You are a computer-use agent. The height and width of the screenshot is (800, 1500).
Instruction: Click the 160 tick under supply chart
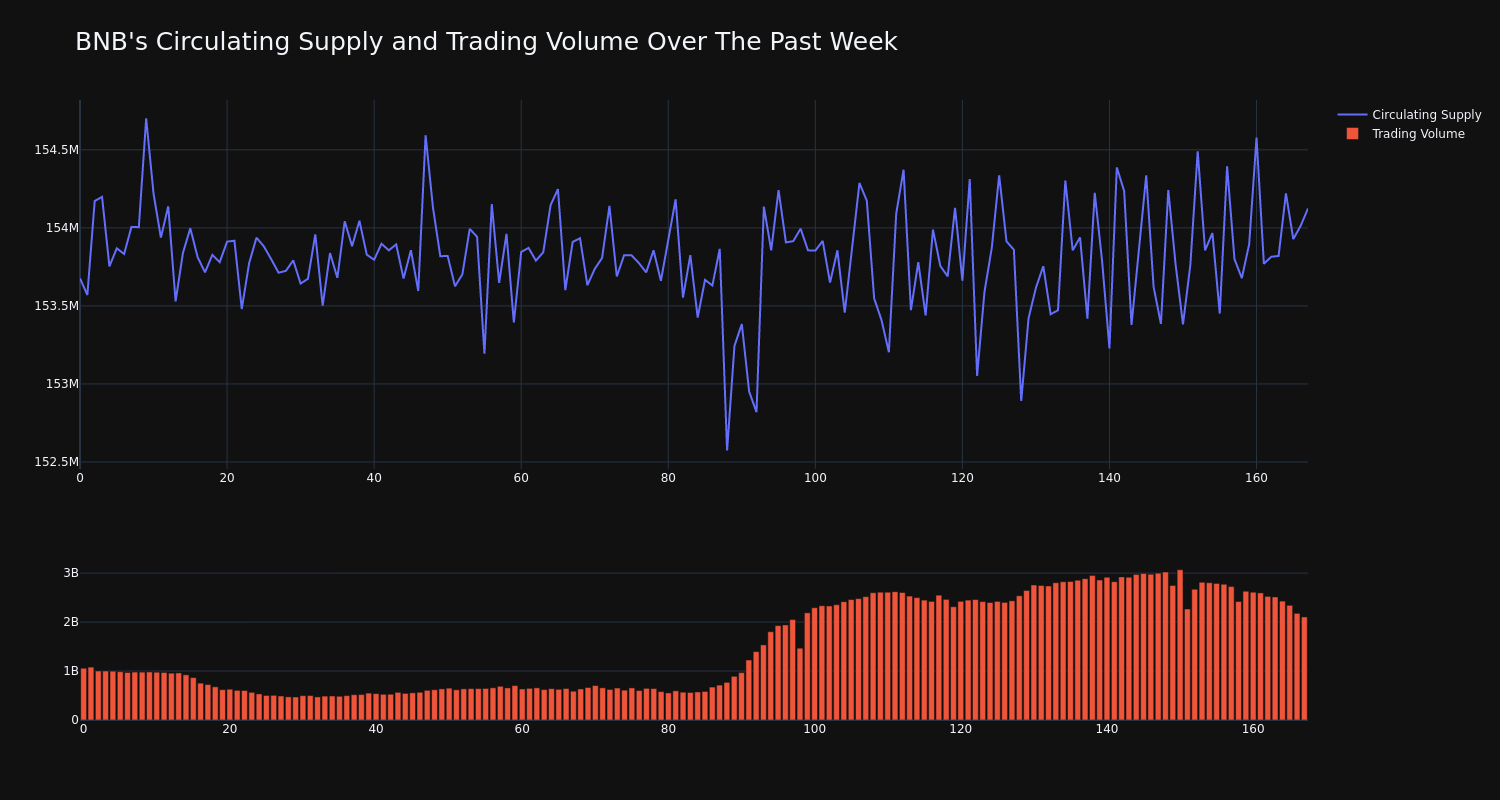click(1256, 478)
